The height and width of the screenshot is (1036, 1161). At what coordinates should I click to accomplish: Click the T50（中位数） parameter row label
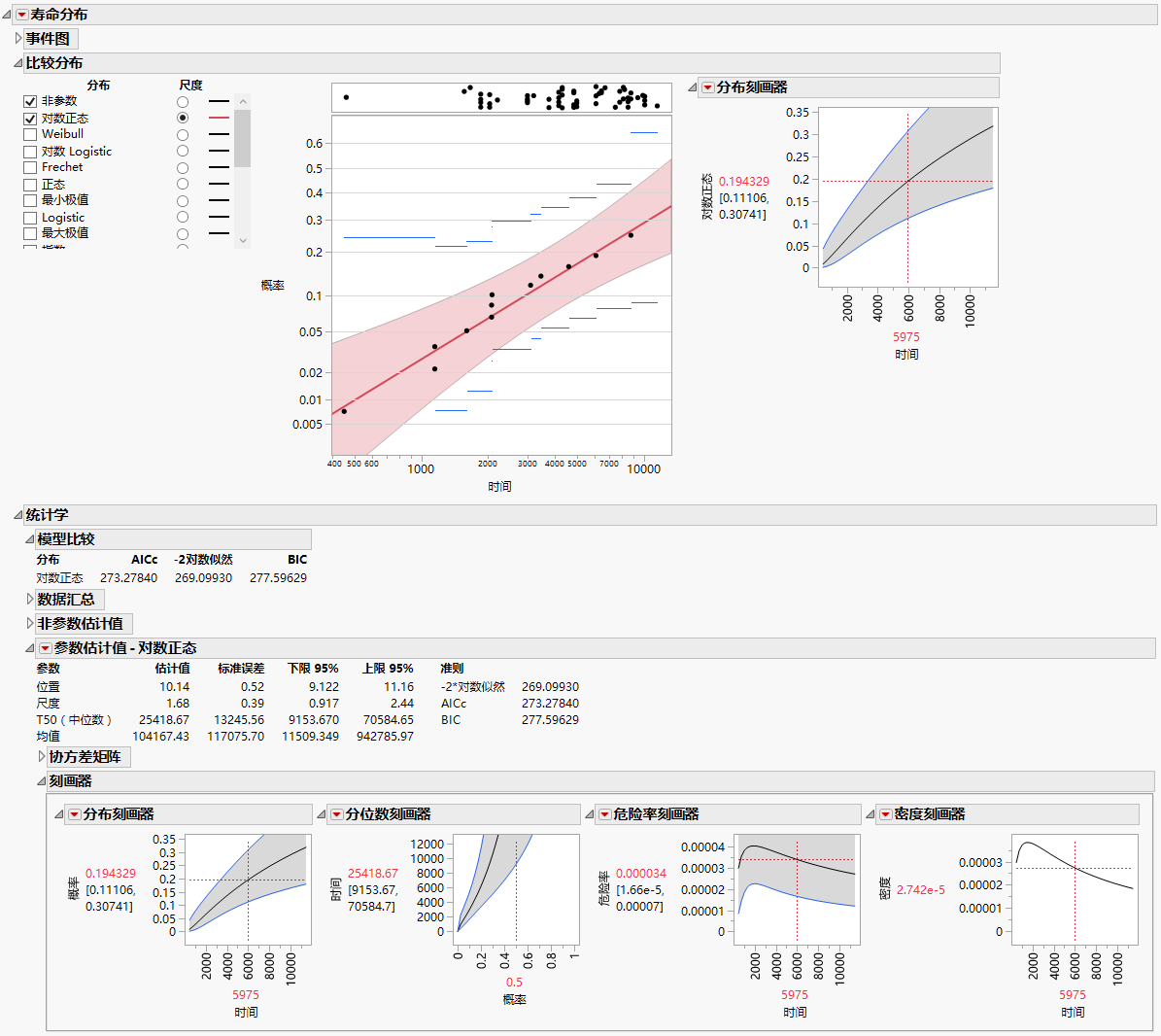pyautogui.click(x=74, y=720)
